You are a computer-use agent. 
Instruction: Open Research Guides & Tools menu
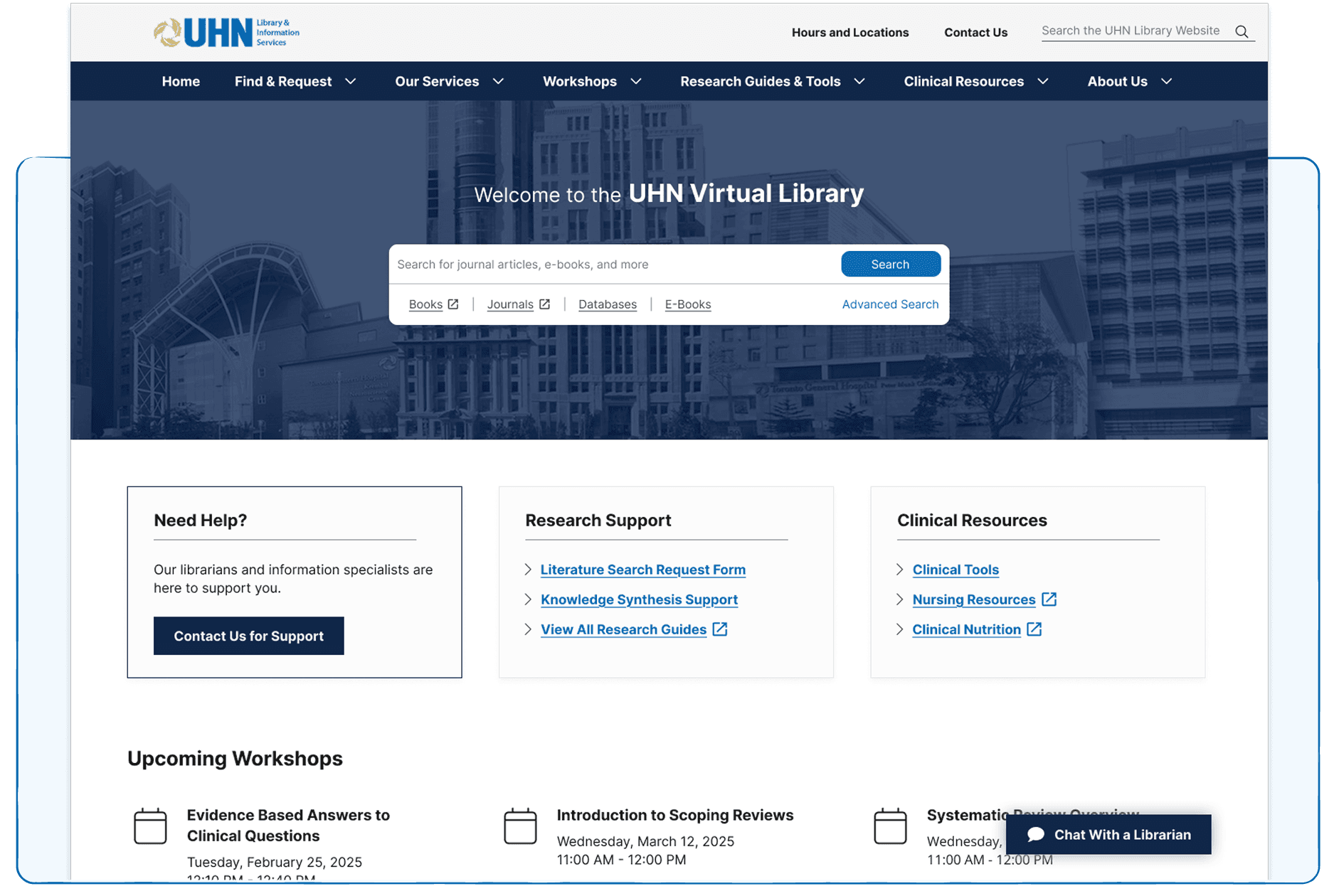click(761, 81)
